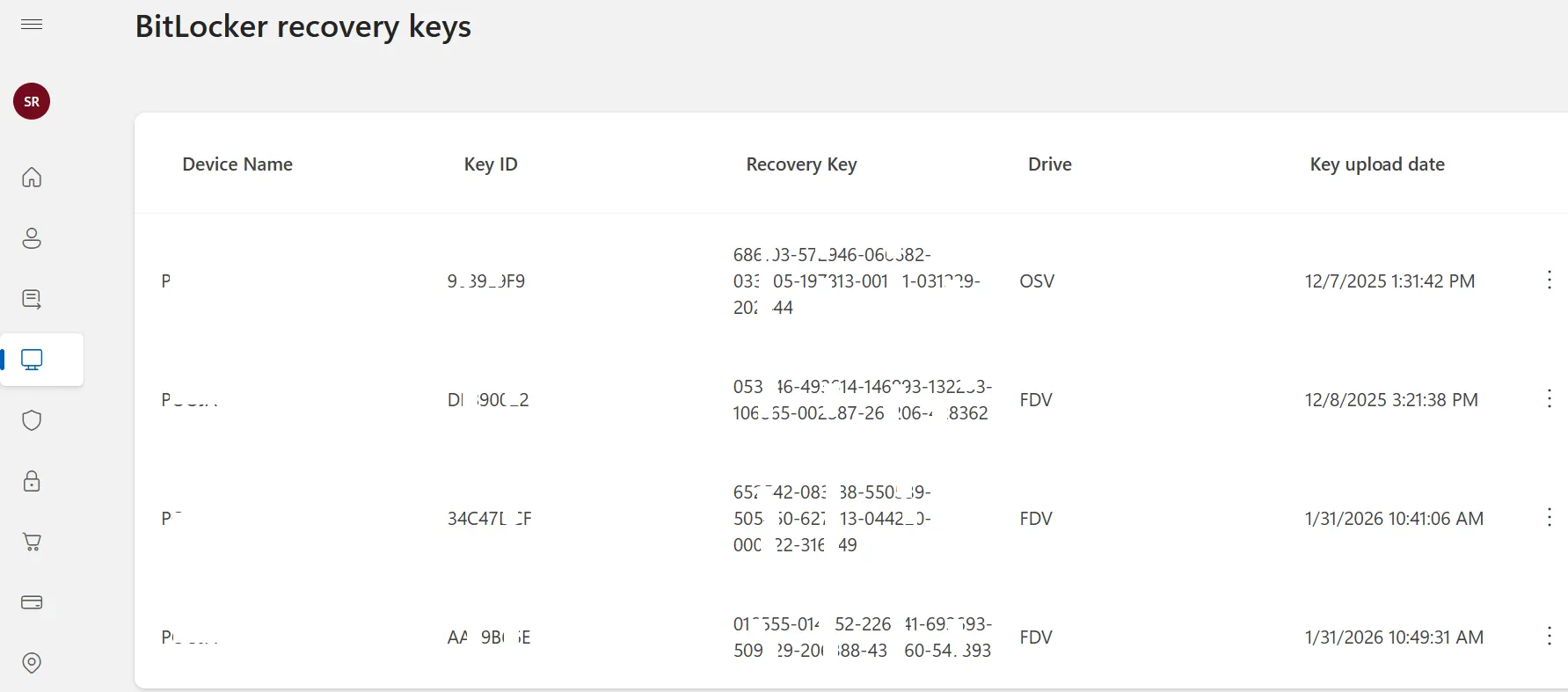This screenshot has height=692, width=1568.
Task: Open Subscriptions via the message icon
Action: 32,299
